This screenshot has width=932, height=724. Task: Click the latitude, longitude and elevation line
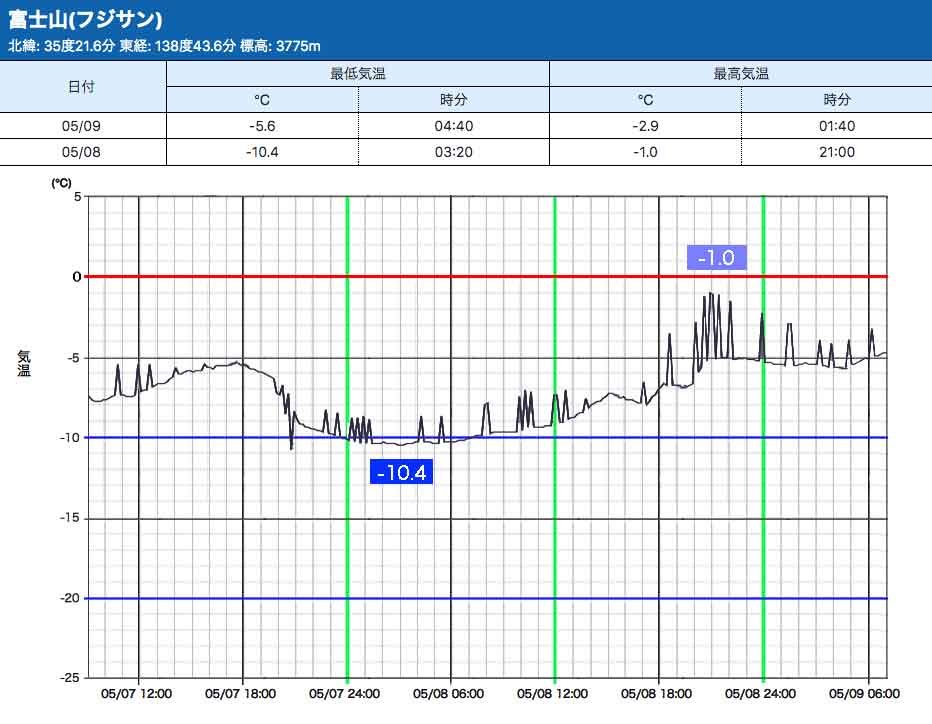click(x=164, y=46)
